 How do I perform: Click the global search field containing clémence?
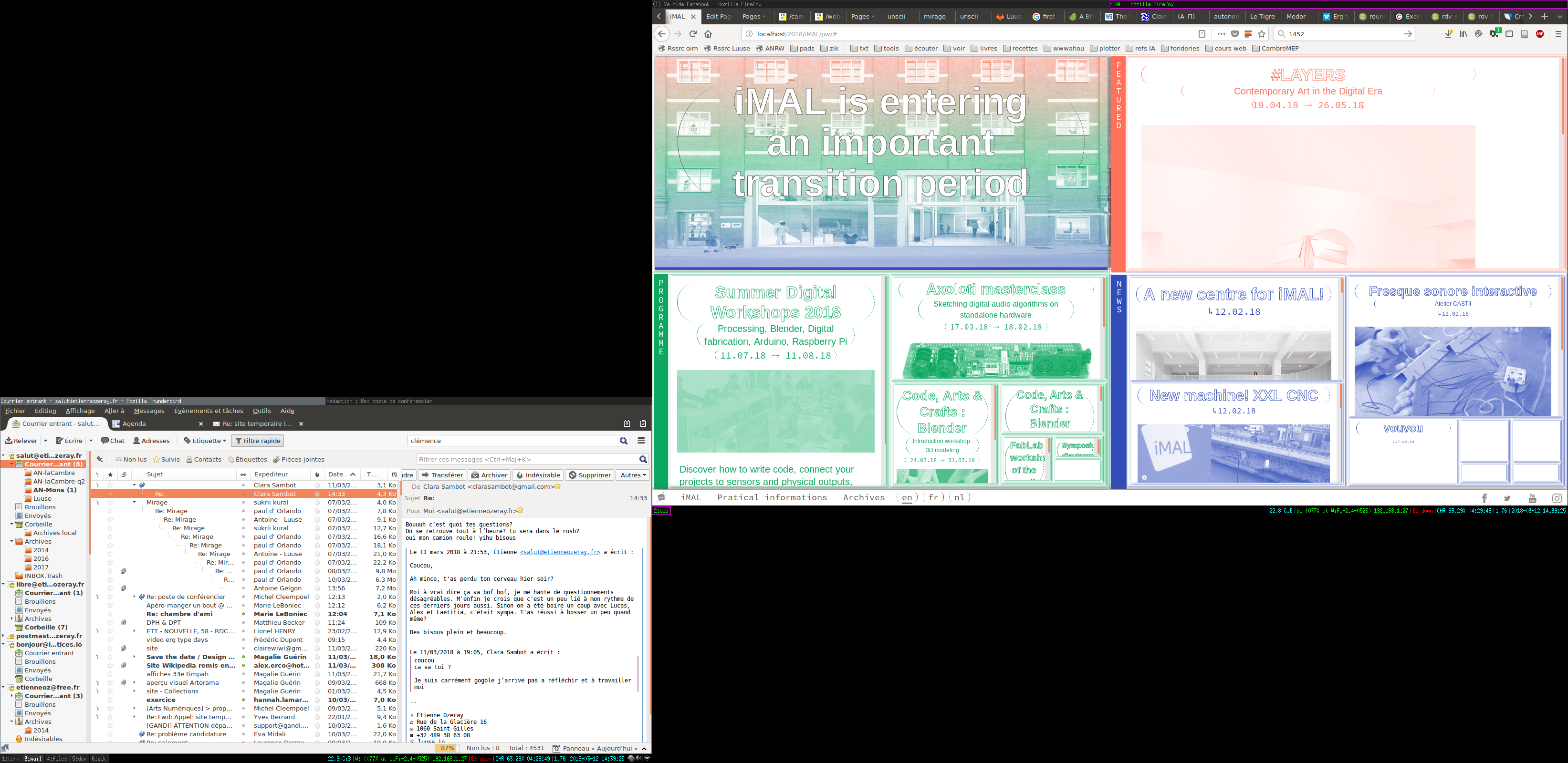512,441
